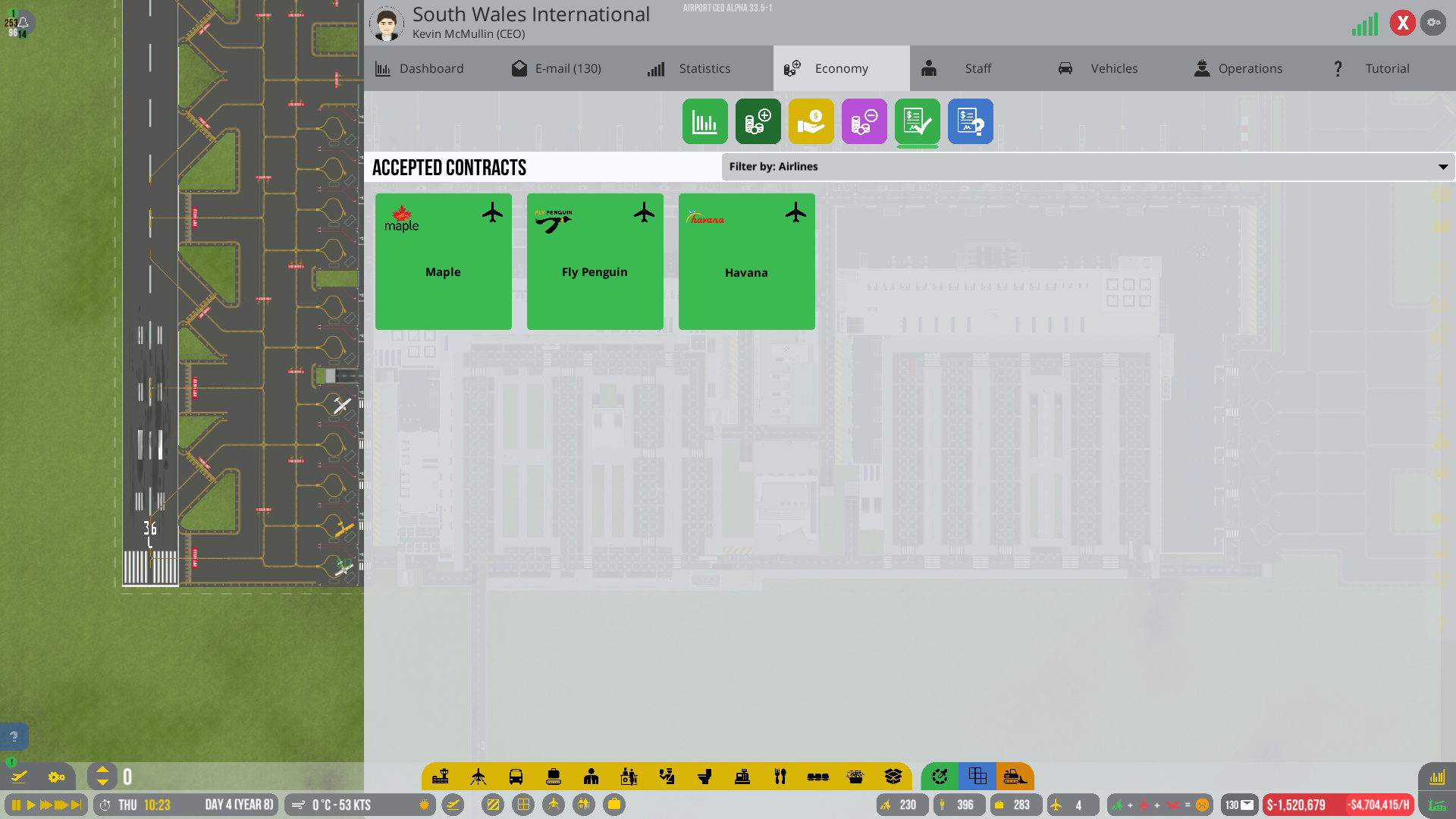Select the orange bulldozer demolish tool

(x=1015, y=777)
